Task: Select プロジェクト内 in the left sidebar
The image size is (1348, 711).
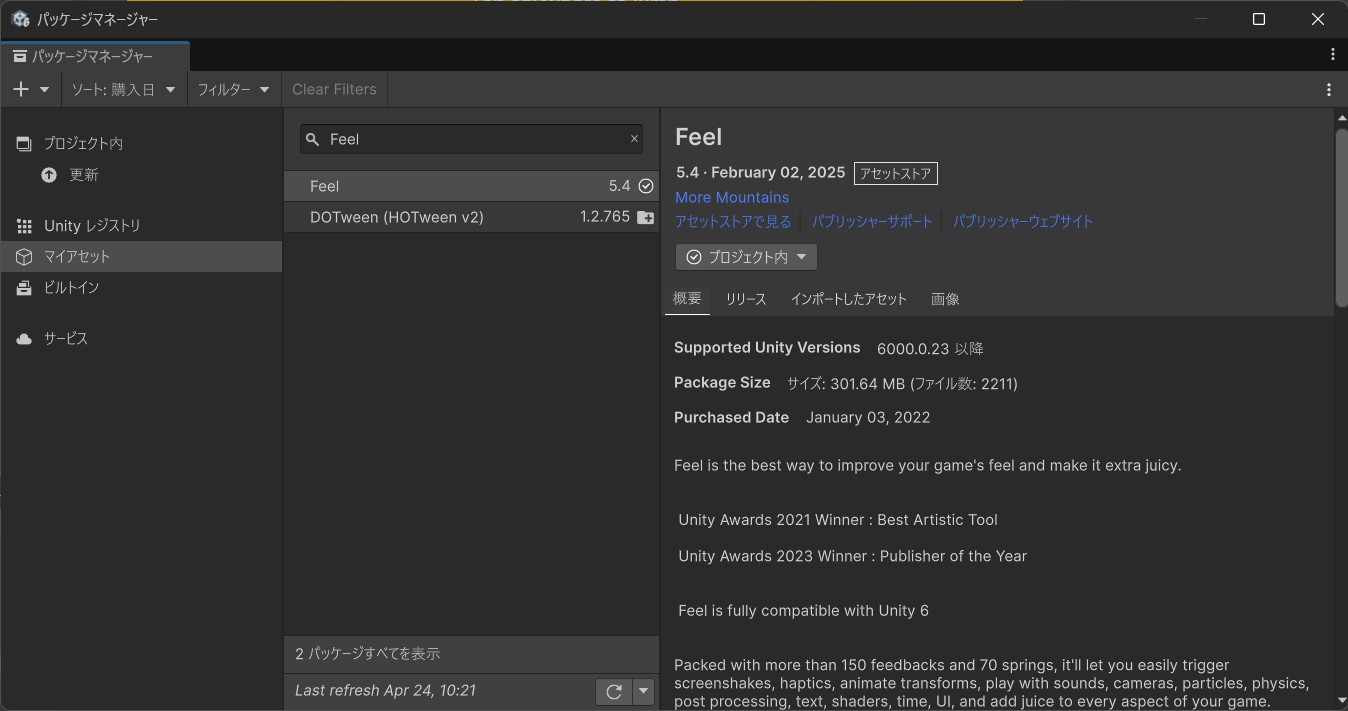Action: 141,143
